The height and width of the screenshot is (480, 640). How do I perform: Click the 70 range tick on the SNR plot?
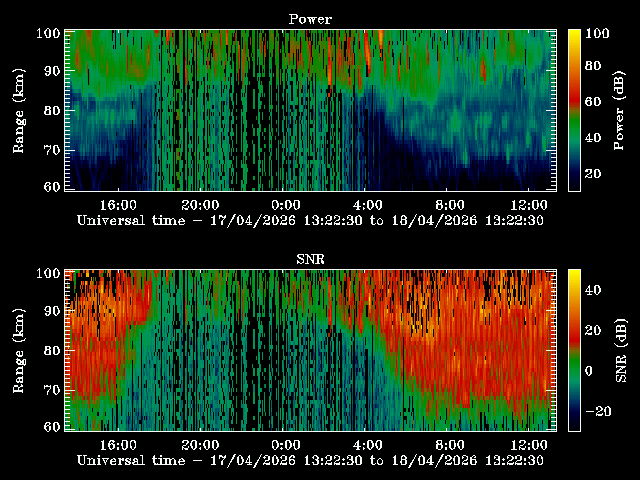click(x=52, y=390)
